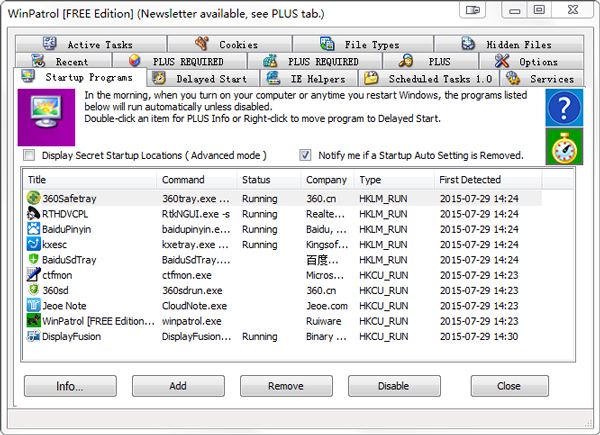This screenshot has width=600, height=435.
Task: Click the Delayed Start clock icon
Action: [x=159, y=78]
